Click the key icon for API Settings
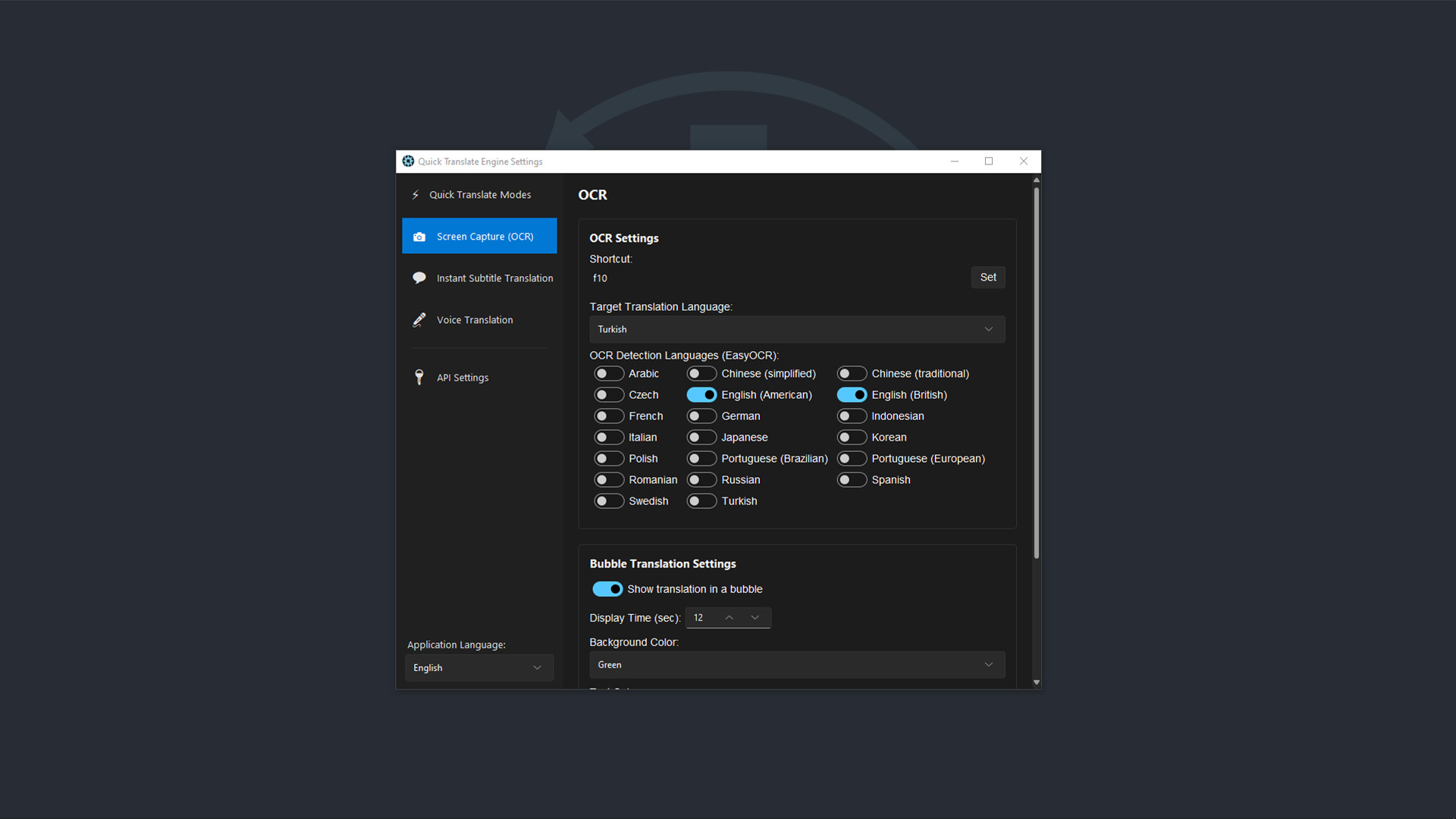 419,377
